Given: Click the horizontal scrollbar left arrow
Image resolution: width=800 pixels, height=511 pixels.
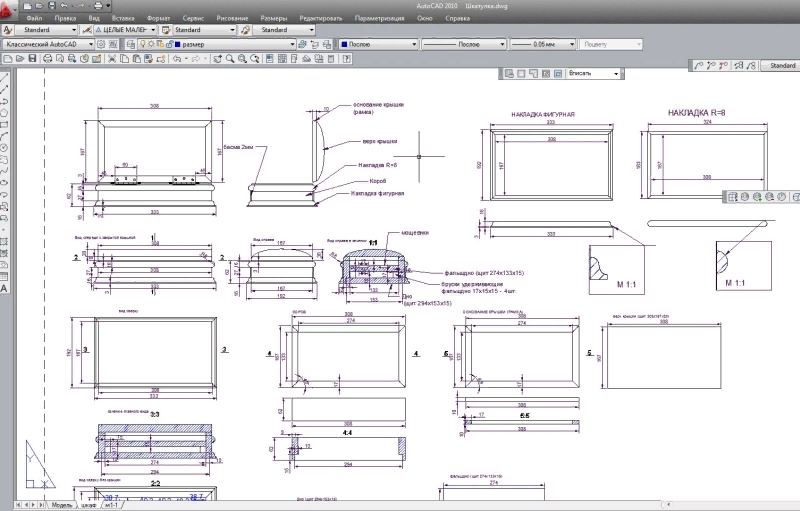Looking at the screenshot, I should click(668, 505).
